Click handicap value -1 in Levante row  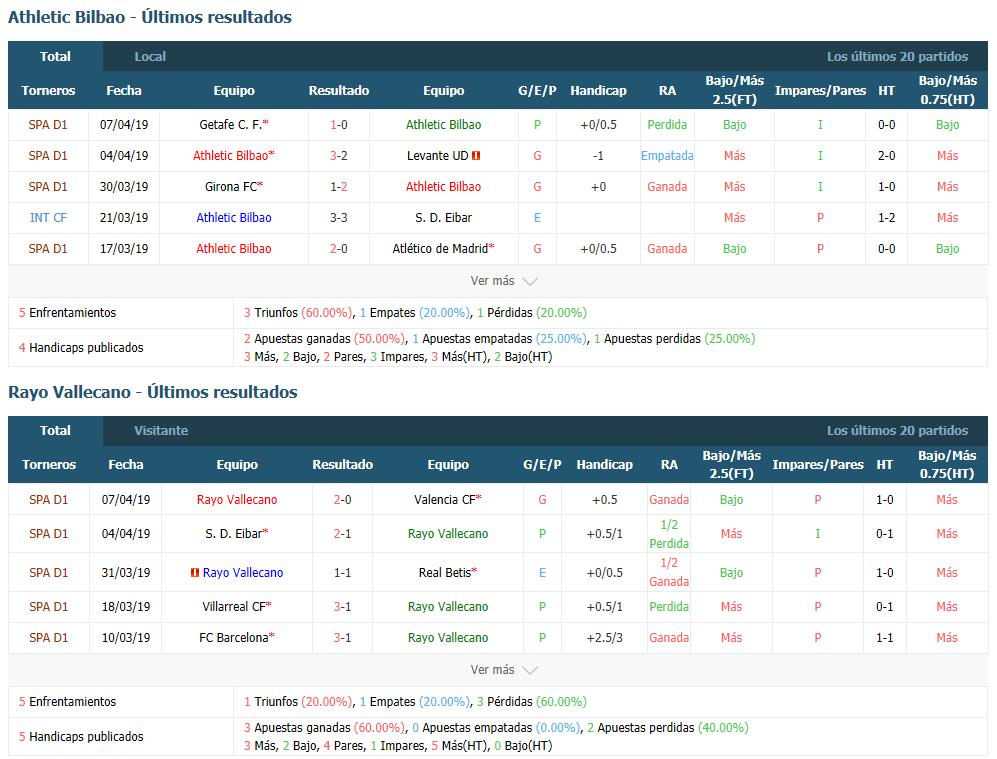[x=598, y=156]
